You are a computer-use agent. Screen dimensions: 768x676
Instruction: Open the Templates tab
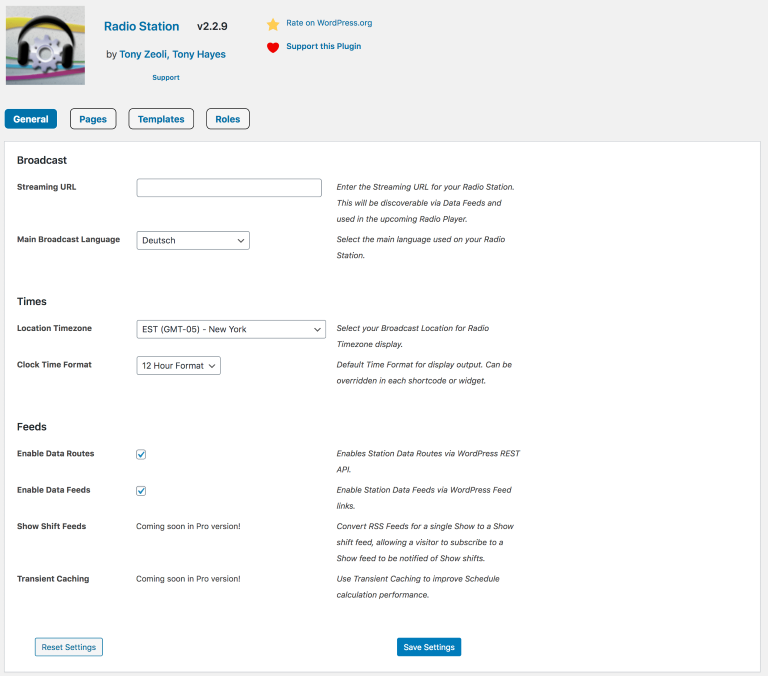pyautogui.click(x=161, y=119)
